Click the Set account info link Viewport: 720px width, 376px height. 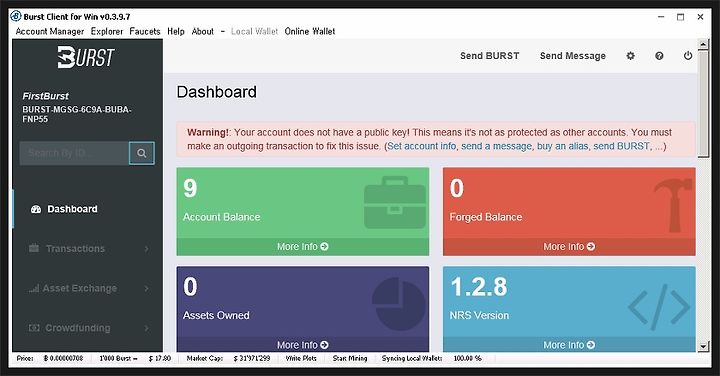pos(422,146)
